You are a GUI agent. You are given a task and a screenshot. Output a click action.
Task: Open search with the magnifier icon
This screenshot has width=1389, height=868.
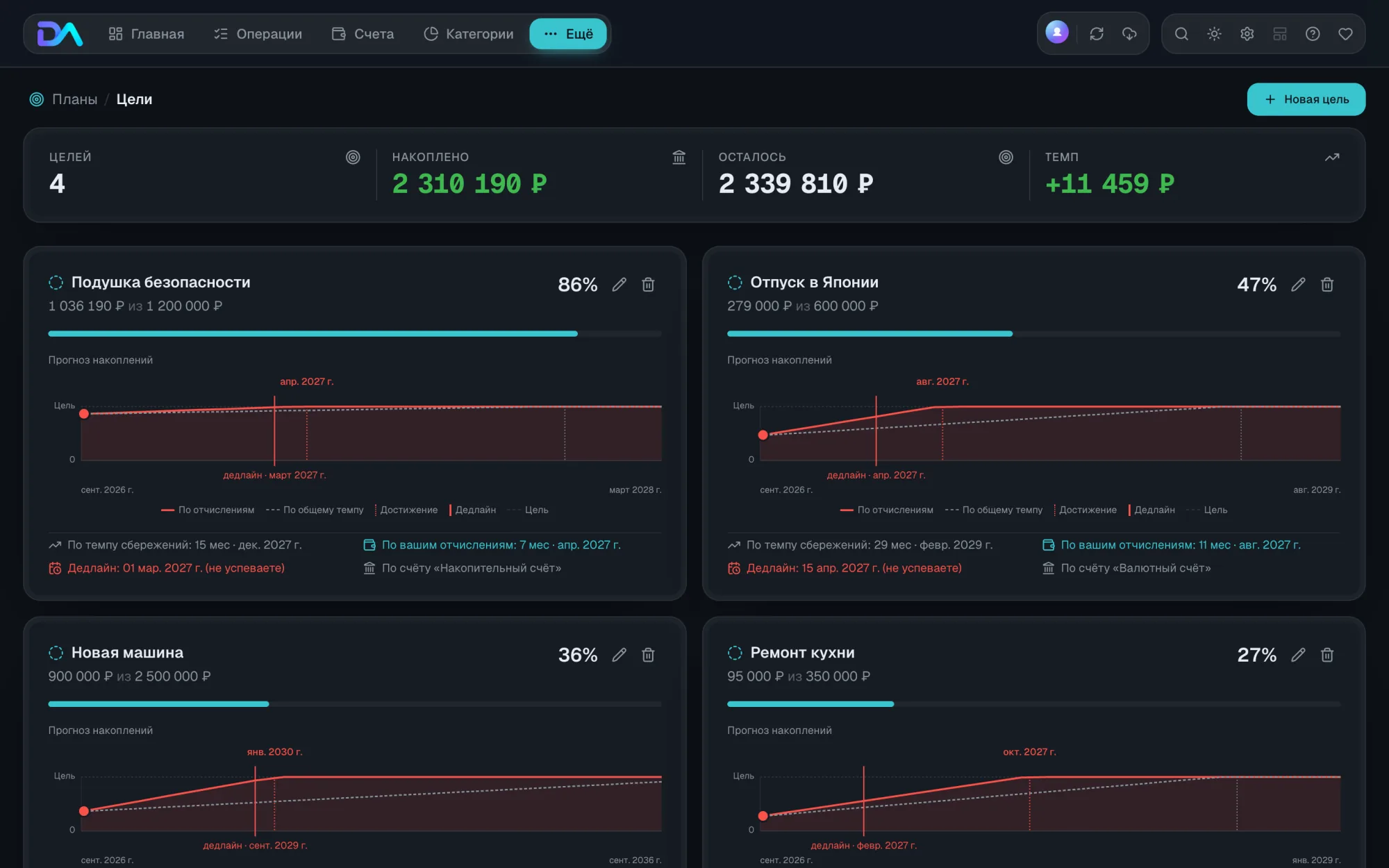pyautogui.click(x=1181, y=34)
